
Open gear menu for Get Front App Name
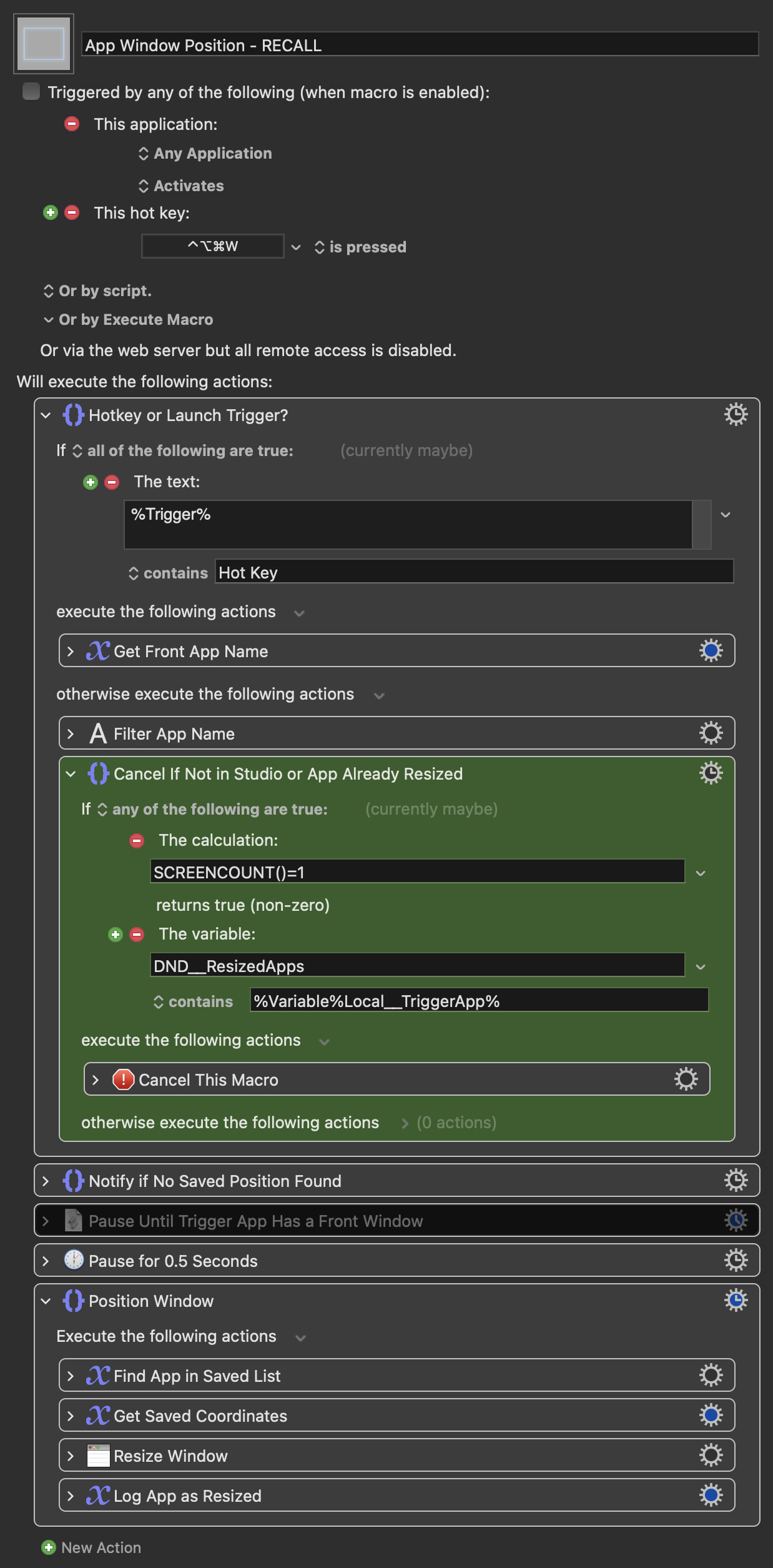[x=711, y=651]
